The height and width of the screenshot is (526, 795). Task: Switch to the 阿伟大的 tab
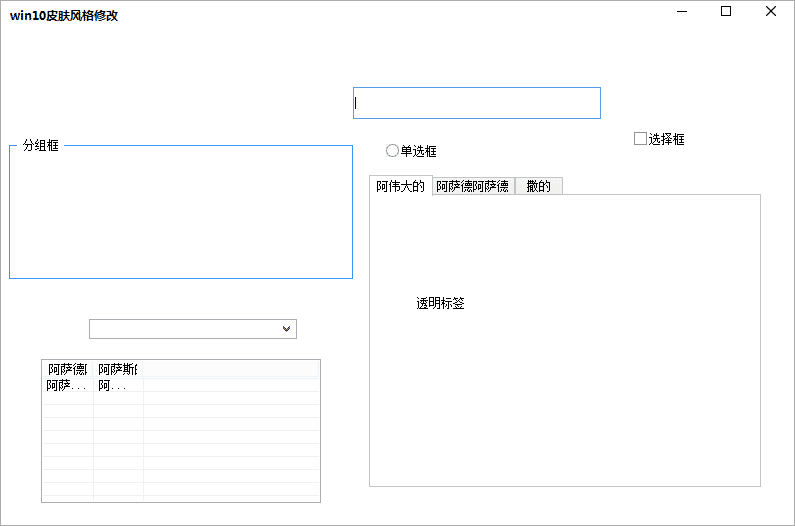click(x=401, y=186)
